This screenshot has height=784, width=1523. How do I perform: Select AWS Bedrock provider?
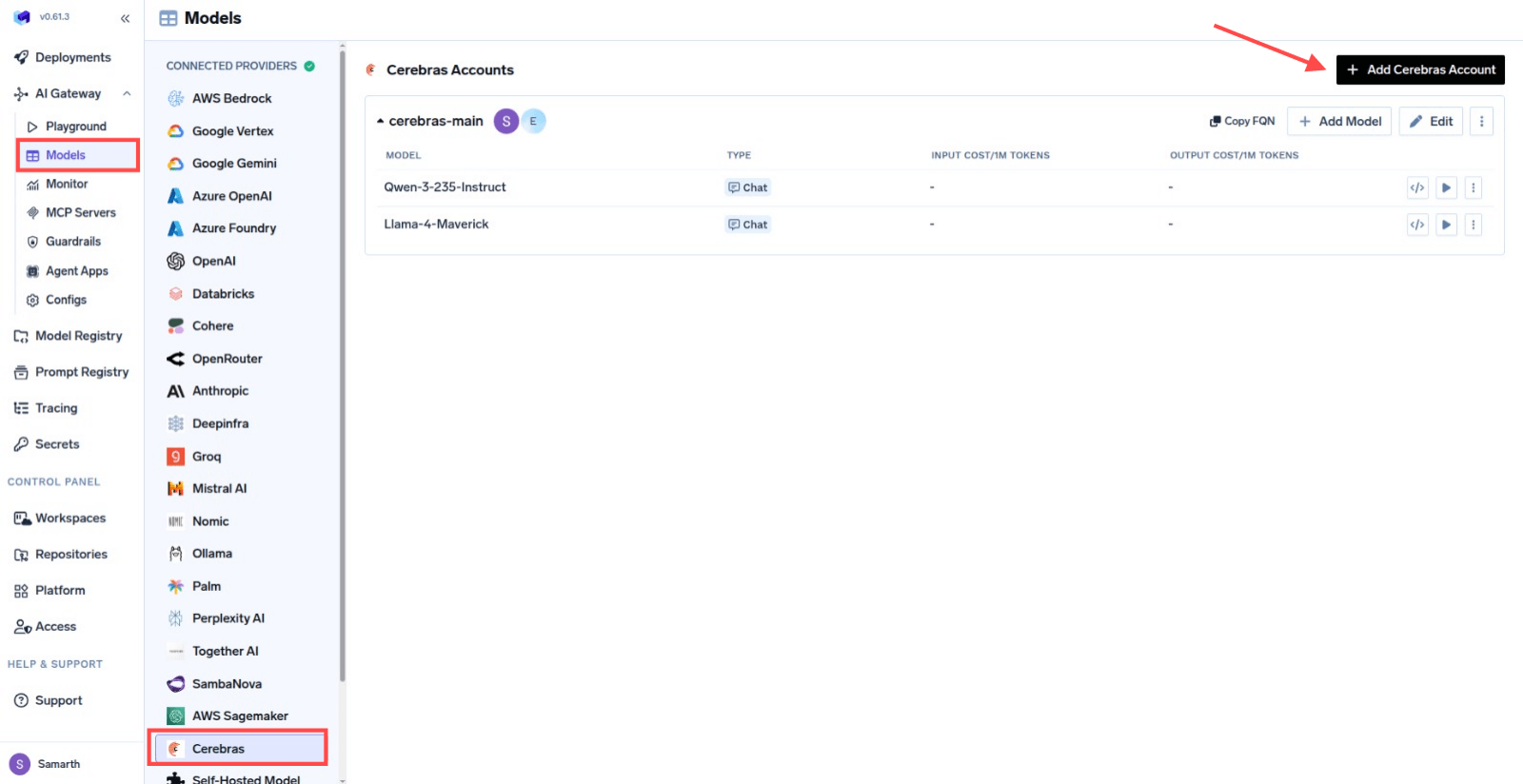pos(219,98)
